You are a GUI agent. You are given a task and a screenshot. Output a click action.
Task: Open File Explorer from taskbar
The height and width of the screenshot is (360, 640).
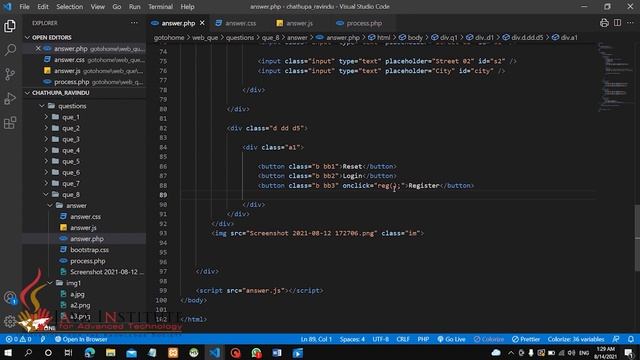pyautogui.click(x=110, y=353)
